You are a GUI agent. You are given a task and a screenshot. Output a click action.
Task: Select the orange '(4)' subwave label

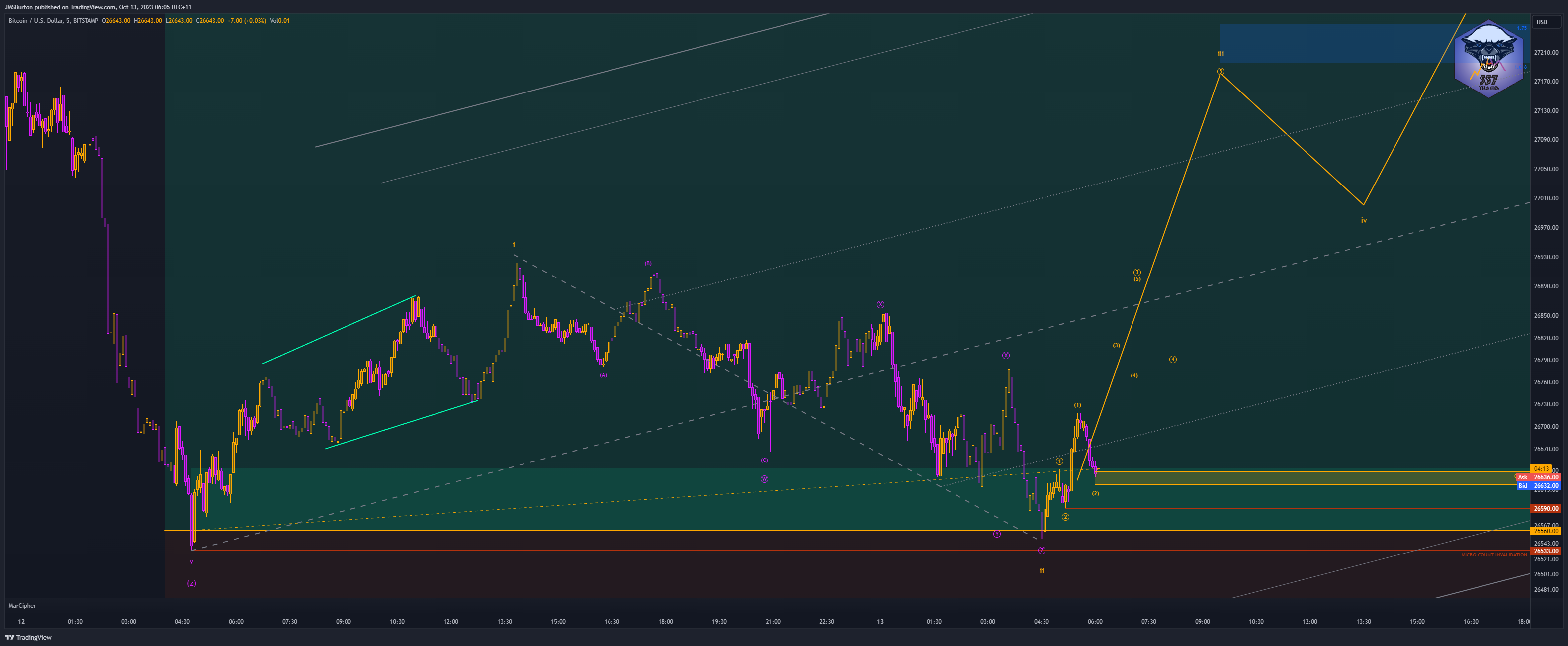pyautogui.click(x=1134, y=375)
